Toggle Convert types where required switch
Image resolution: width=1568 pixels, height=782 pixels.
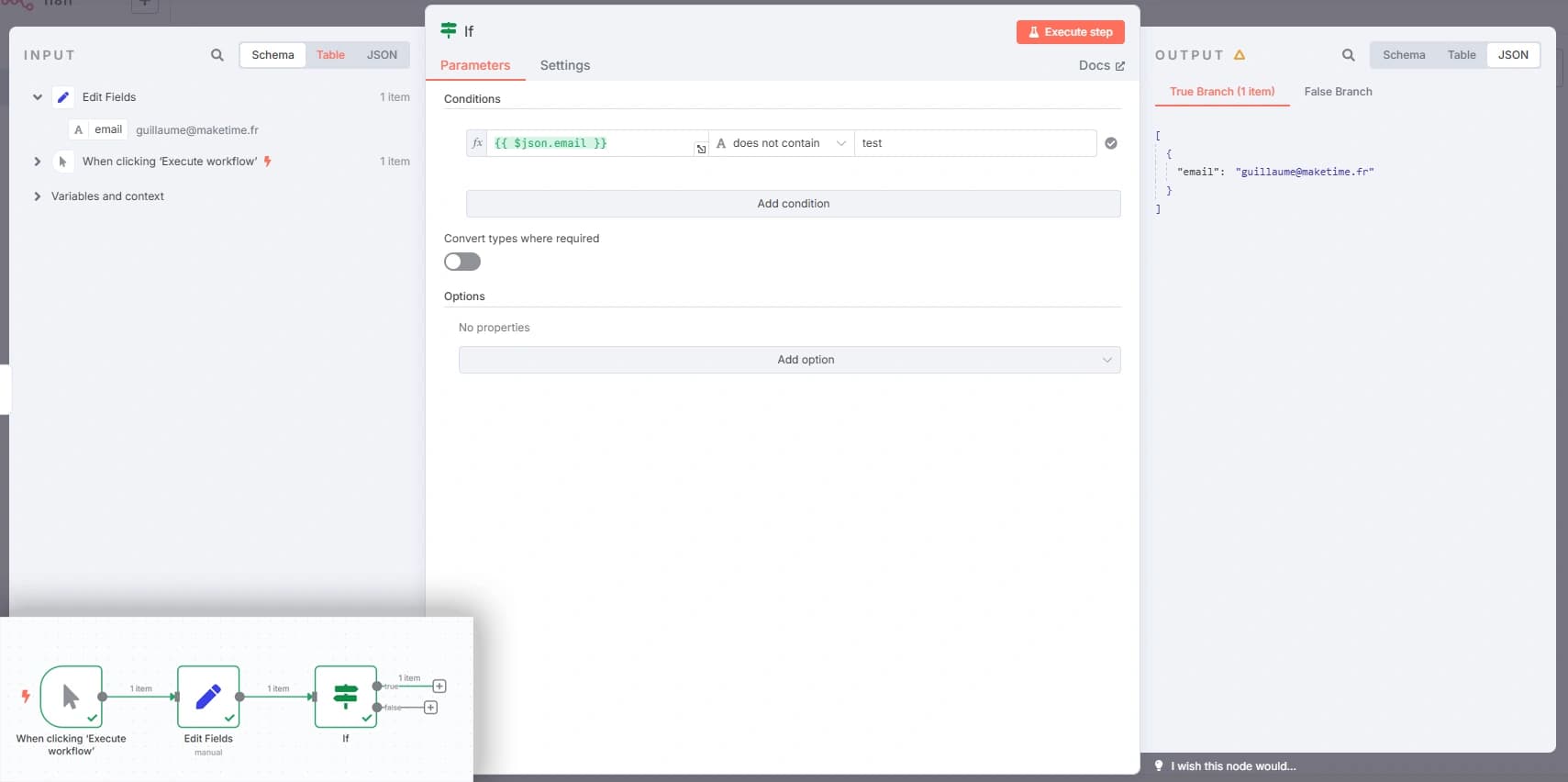pyautogui.click(x=462, y=263)
